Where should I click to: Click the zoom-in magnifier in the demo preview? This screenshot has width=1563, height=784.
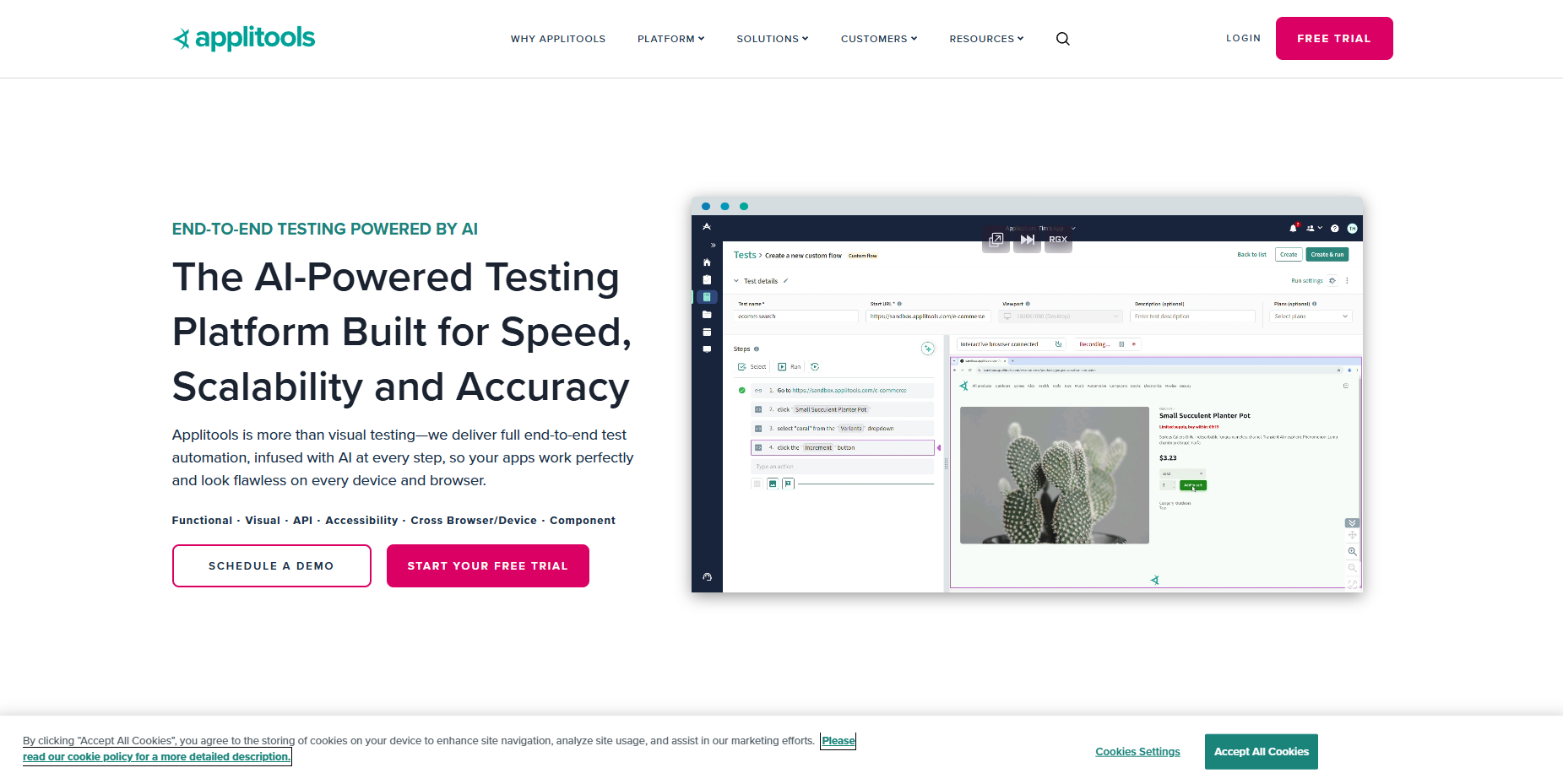pyautogui.click(x=1352, y=551)
